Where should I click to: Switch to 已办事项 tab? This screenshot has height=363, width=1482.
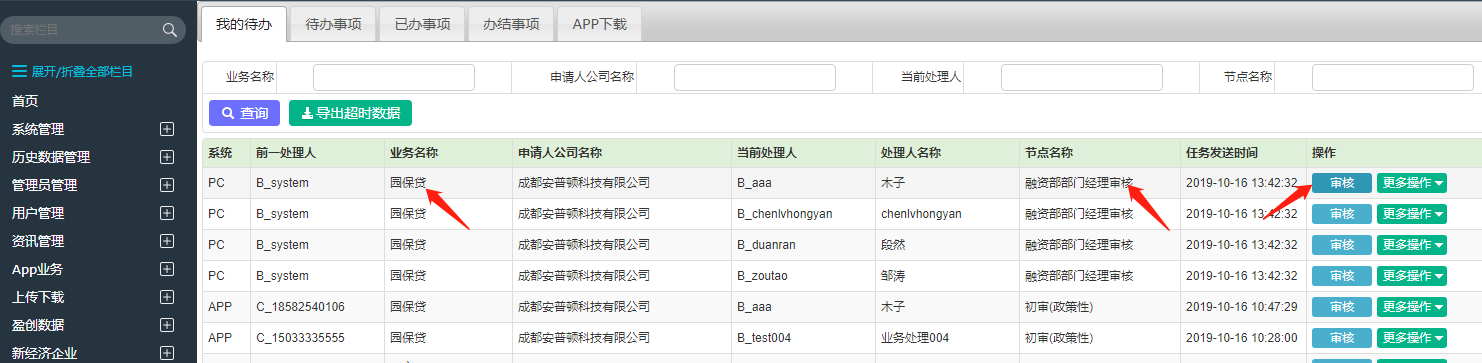point(422,24)
